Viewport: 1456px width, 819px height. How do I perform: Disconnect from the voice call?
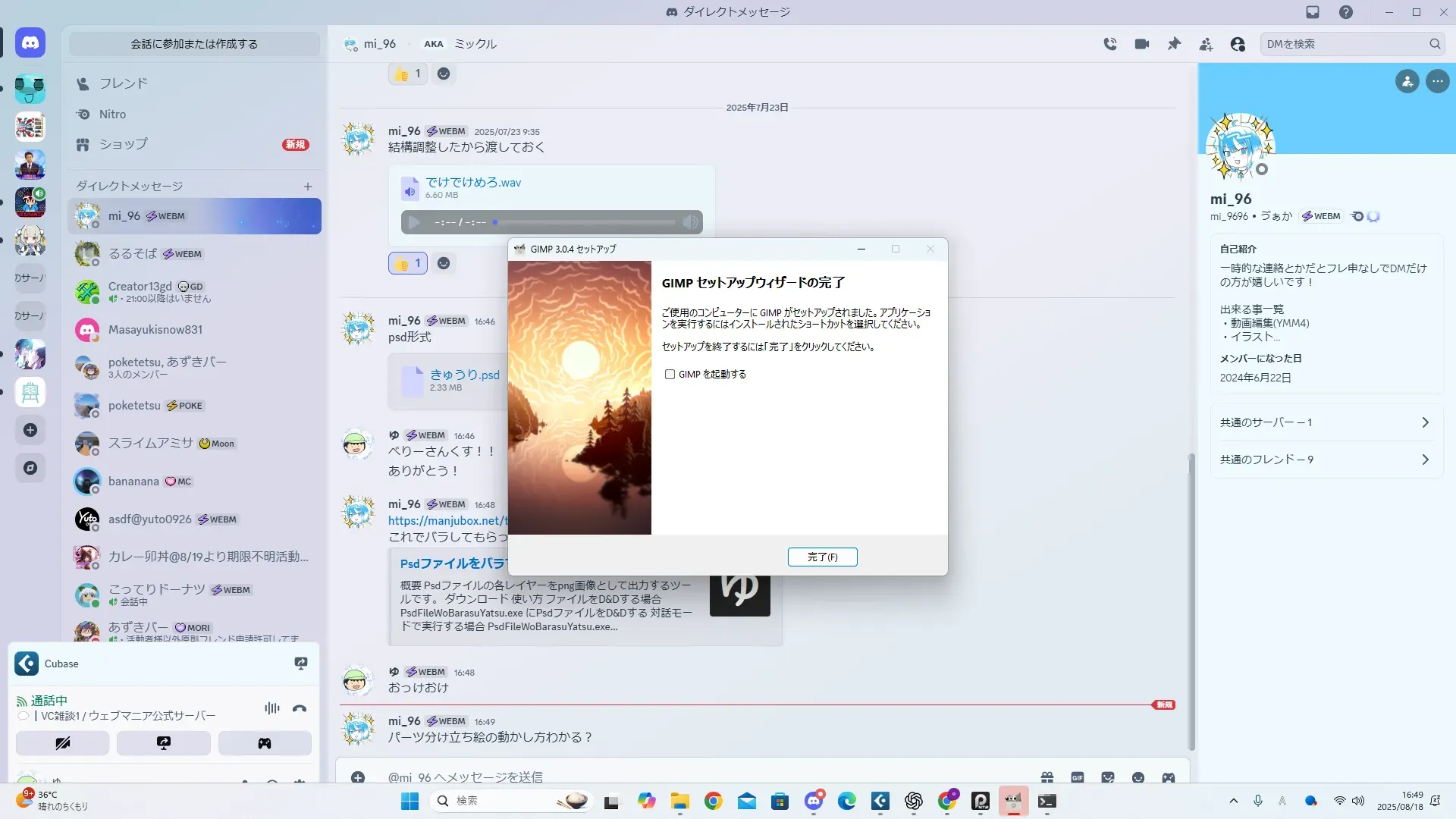(x=300, y=708)
